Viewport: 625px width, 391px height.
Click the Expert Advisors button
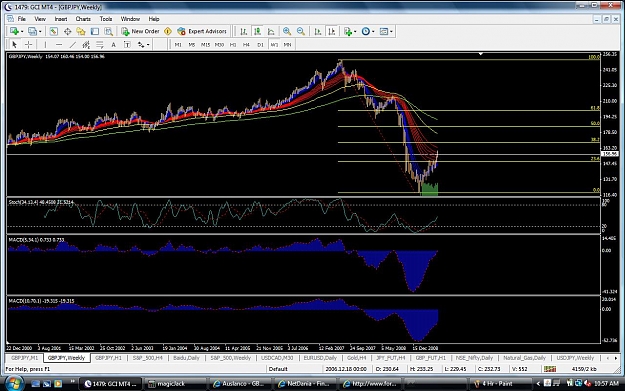point(202,31)
